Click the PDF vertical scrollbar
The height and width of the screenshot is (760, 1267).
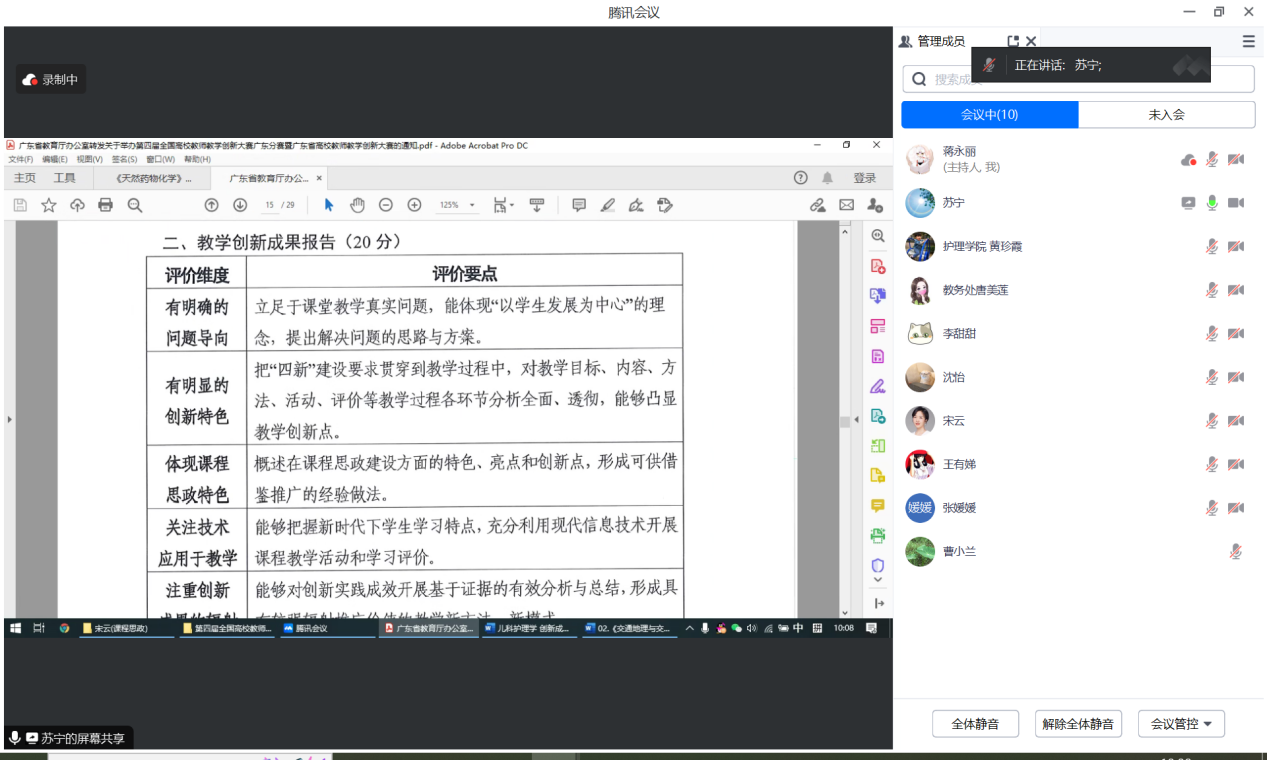click(x=845, y=420)
